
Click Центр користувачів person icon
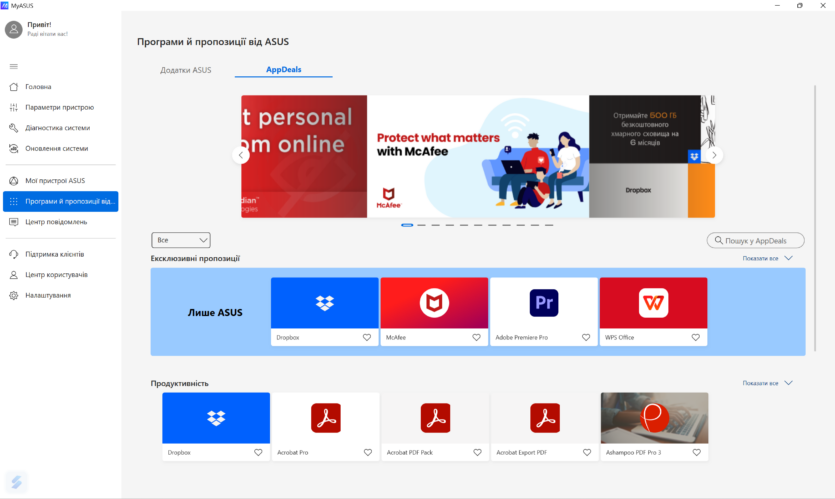(x=14, y=275)
